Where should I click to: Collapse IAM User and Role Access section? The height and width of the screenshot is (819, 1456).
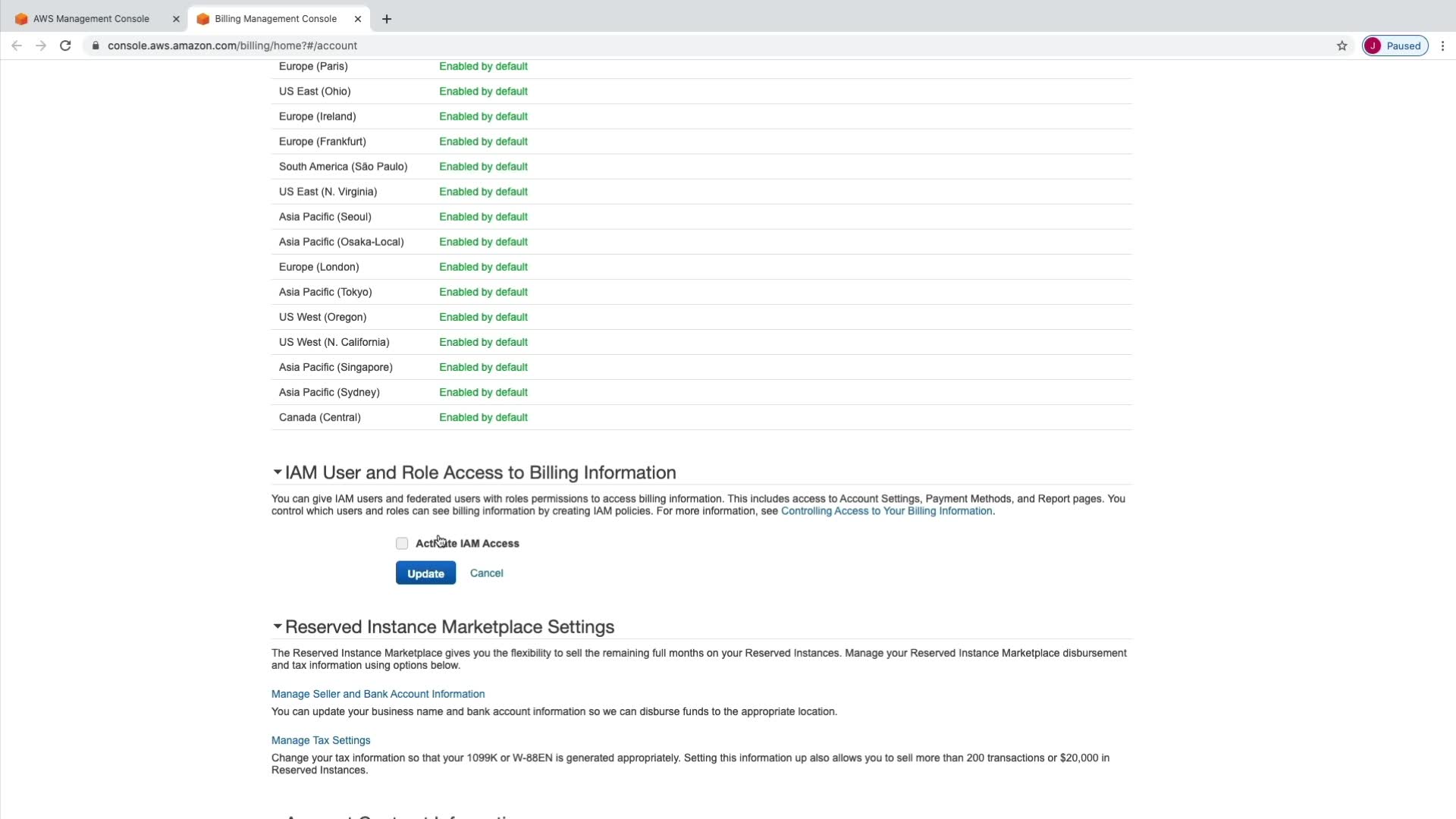tap(278, 472)
